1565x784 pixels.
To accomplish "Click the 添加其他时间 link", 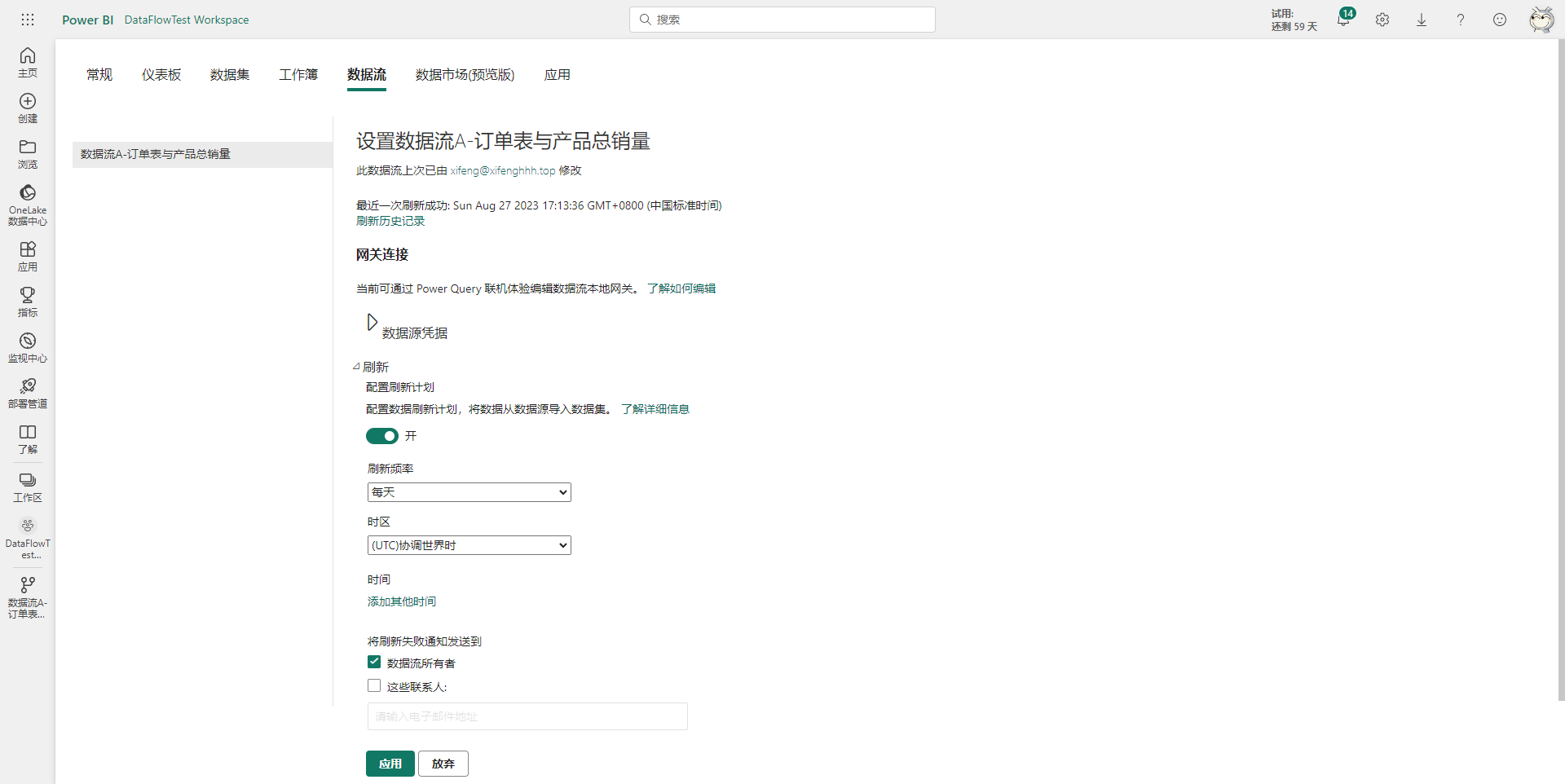I will coord(402,601).
